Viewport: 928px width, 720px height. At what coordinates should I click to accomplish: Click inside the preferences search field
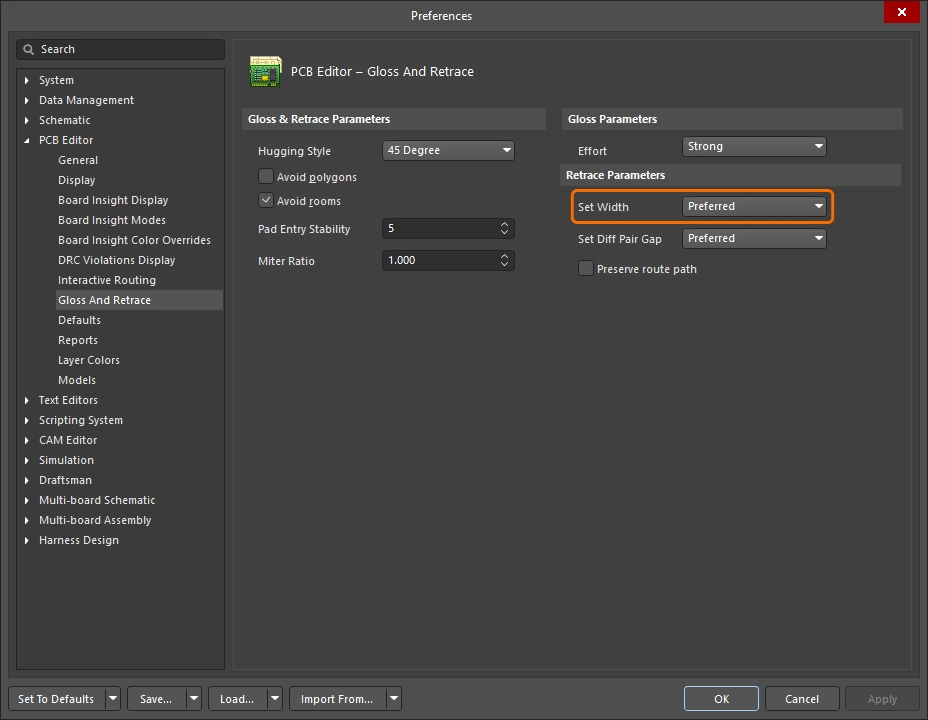(x=120, y=49)
